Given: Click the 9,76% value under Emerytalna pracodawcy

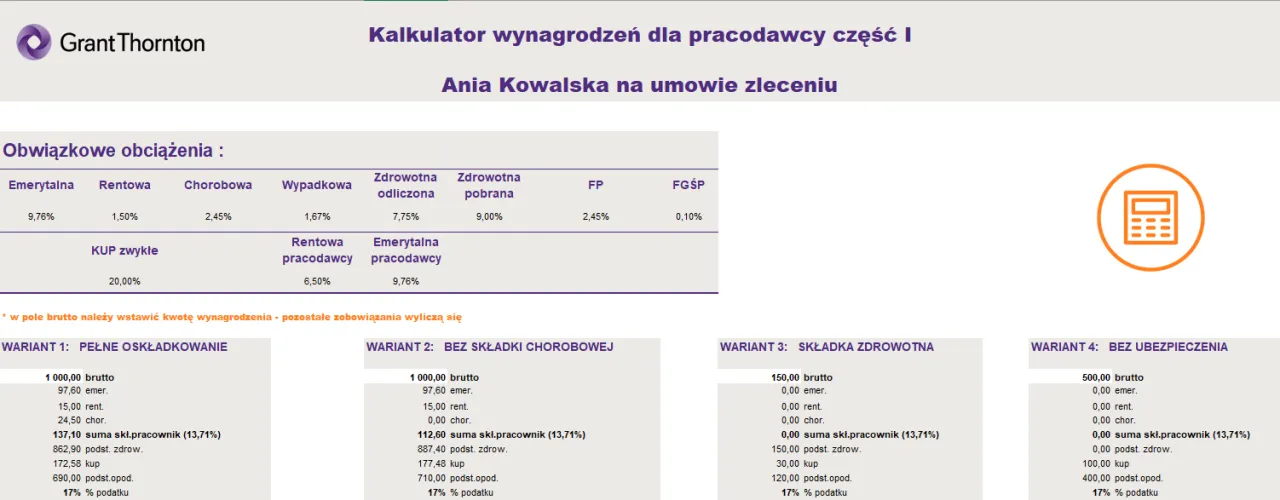Looking at the screenshot, I should pyautogui.click(x=405, y=281).
